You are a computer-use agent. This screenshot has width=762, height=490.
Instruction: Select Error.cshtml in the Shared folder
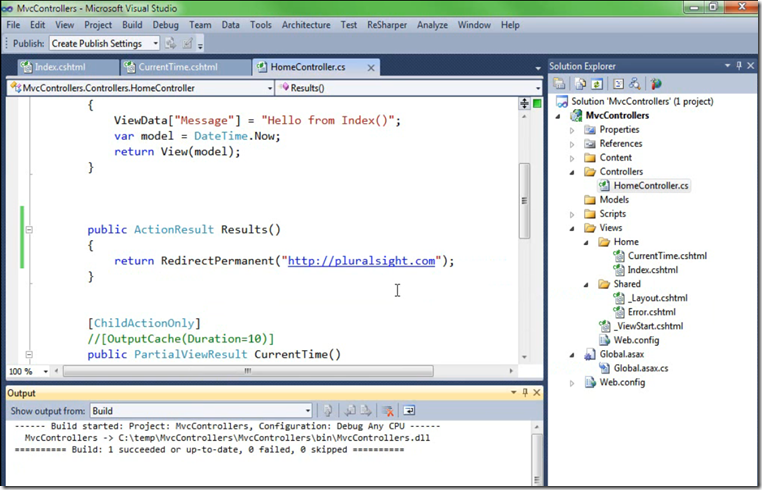pos(651,312)
